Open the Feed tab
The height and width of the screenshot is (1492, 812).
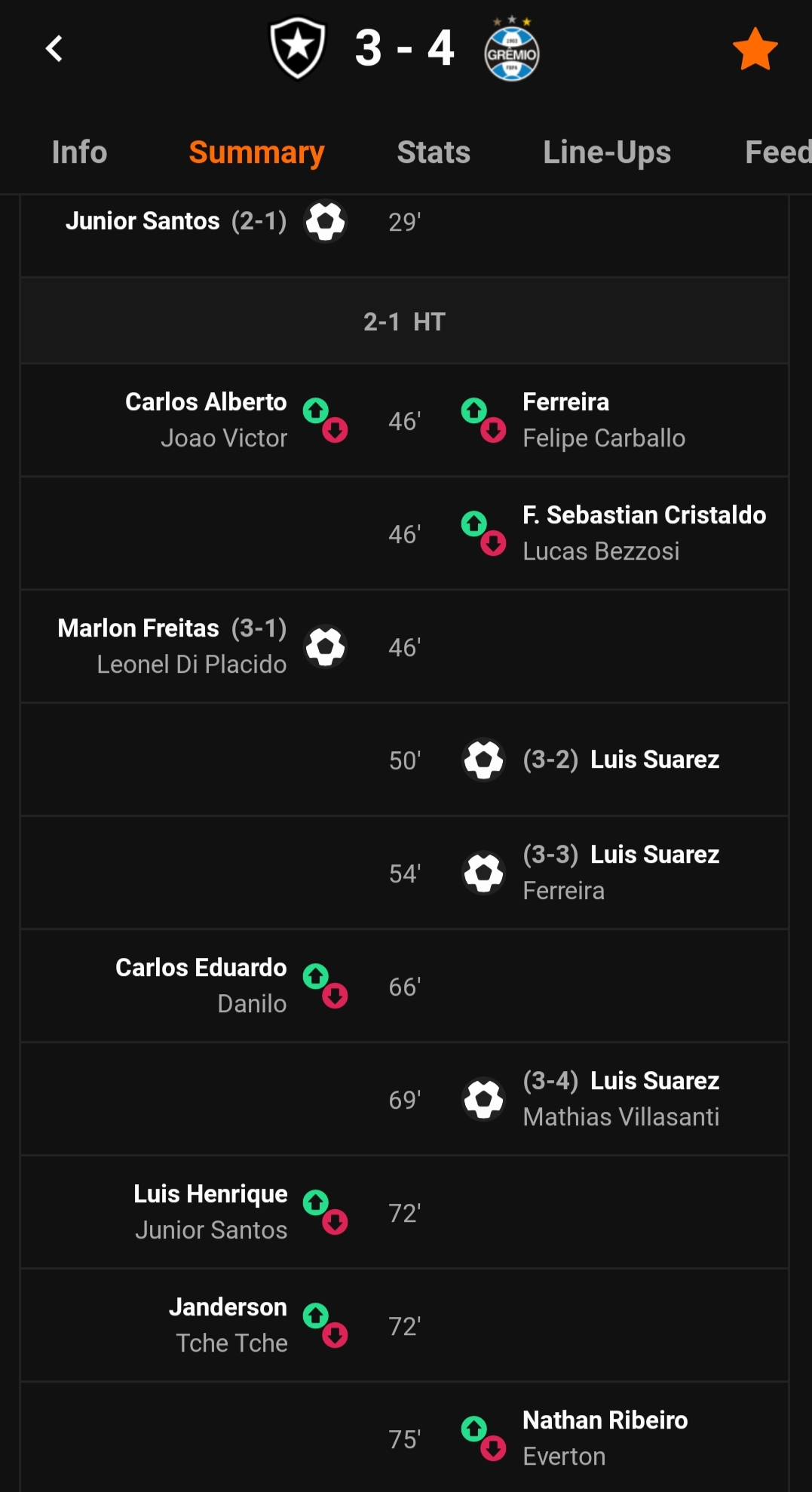pos(778,152)
